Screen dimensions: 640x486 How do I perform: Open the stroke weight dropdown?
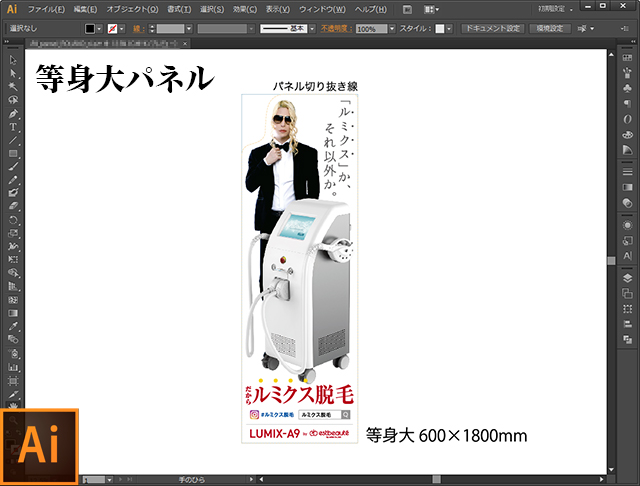point(189,29)
